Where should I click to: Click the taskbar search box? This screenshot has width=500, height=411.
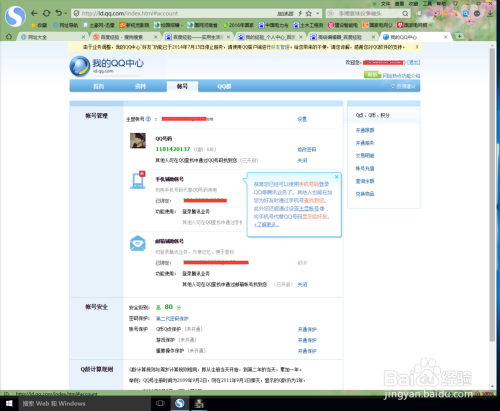tap(84, 404)
